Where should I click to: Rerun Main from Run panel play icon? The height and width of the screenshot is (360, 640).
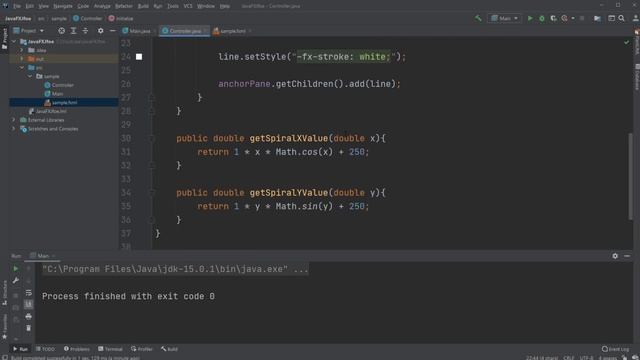click(16, 269)
